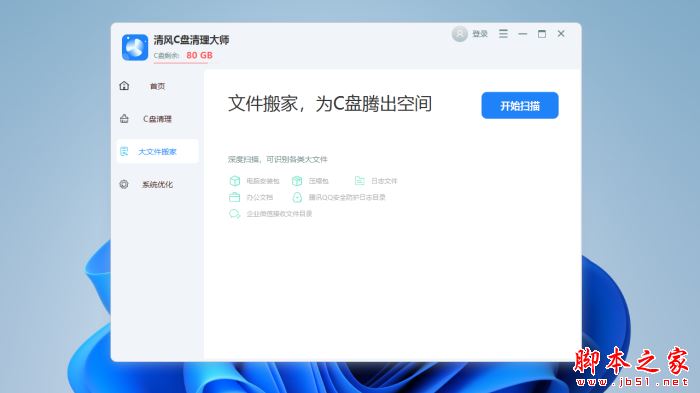Click the 日志文件 label
The image size is (700, 393).
(384, 181)
